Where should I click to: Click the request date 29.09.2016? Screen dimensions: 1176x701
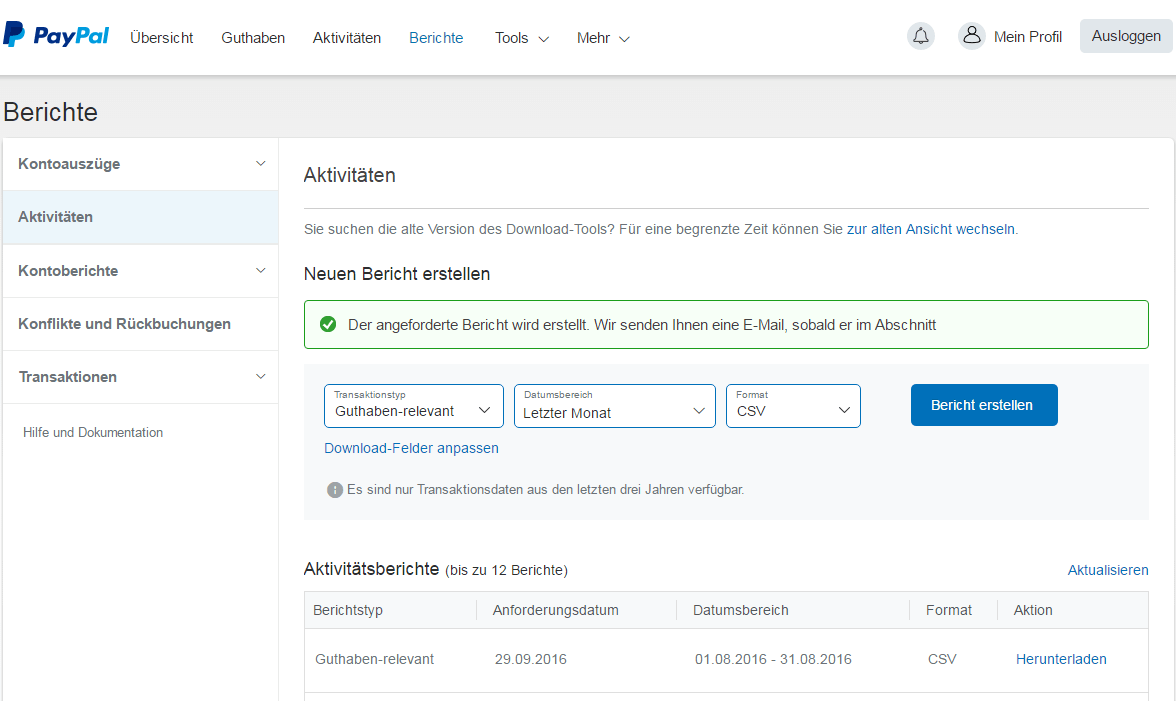tap(531, 659)
